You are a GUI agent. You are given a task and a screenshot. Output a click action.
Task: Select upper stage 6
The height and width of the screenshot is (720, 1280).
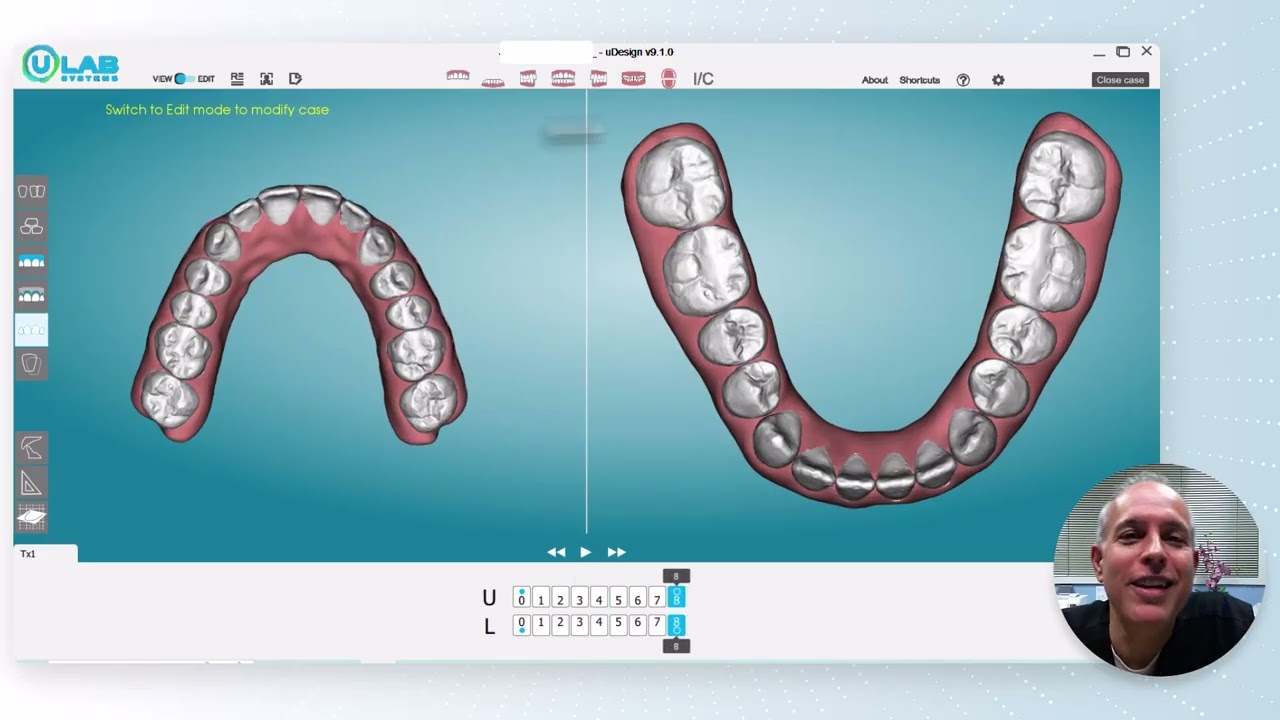[637, 598]
